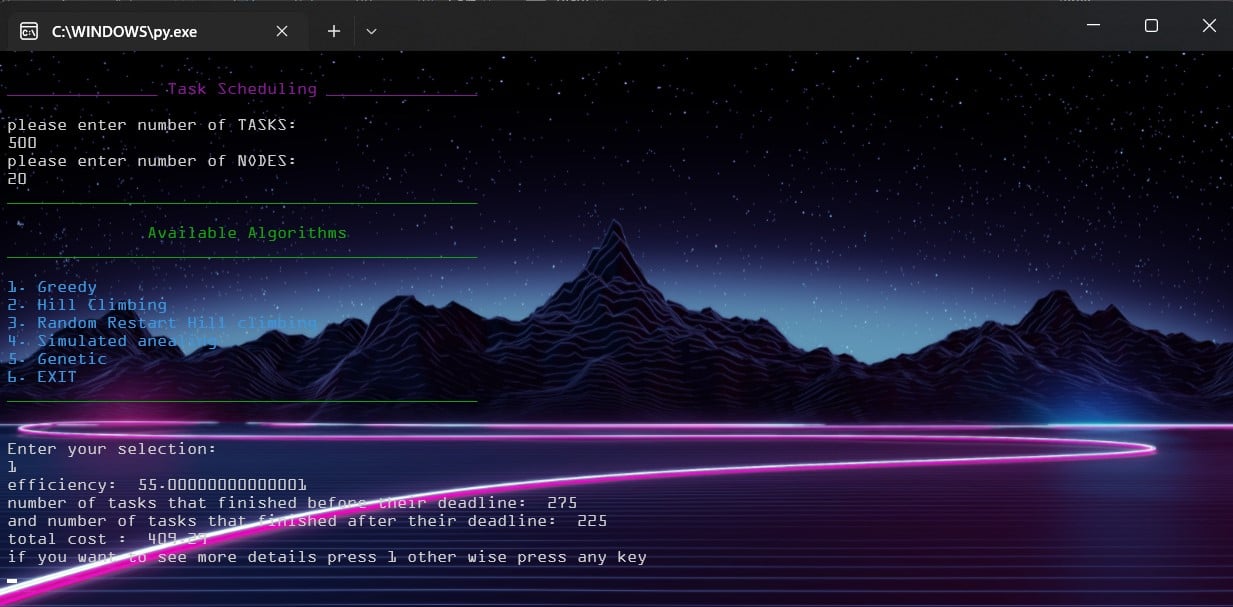Minimize the terminal window
Image resolution: width=1233 pixels, height=607 pixels.
pyautogui.click(x=1095, y=26)
